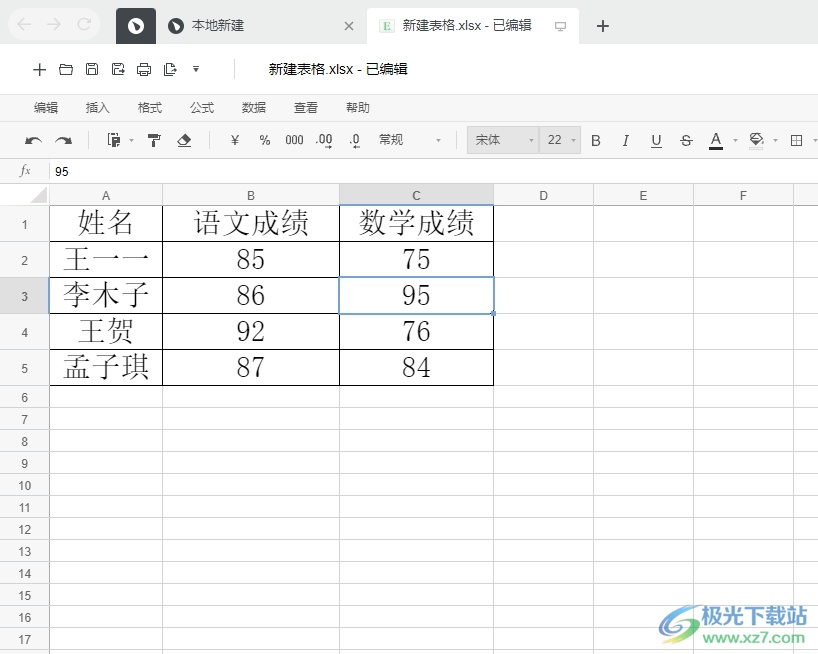Apply thousands separator 000 format
Image resolution: width=818 pixels, height=654 pixels.
point(294,140)
